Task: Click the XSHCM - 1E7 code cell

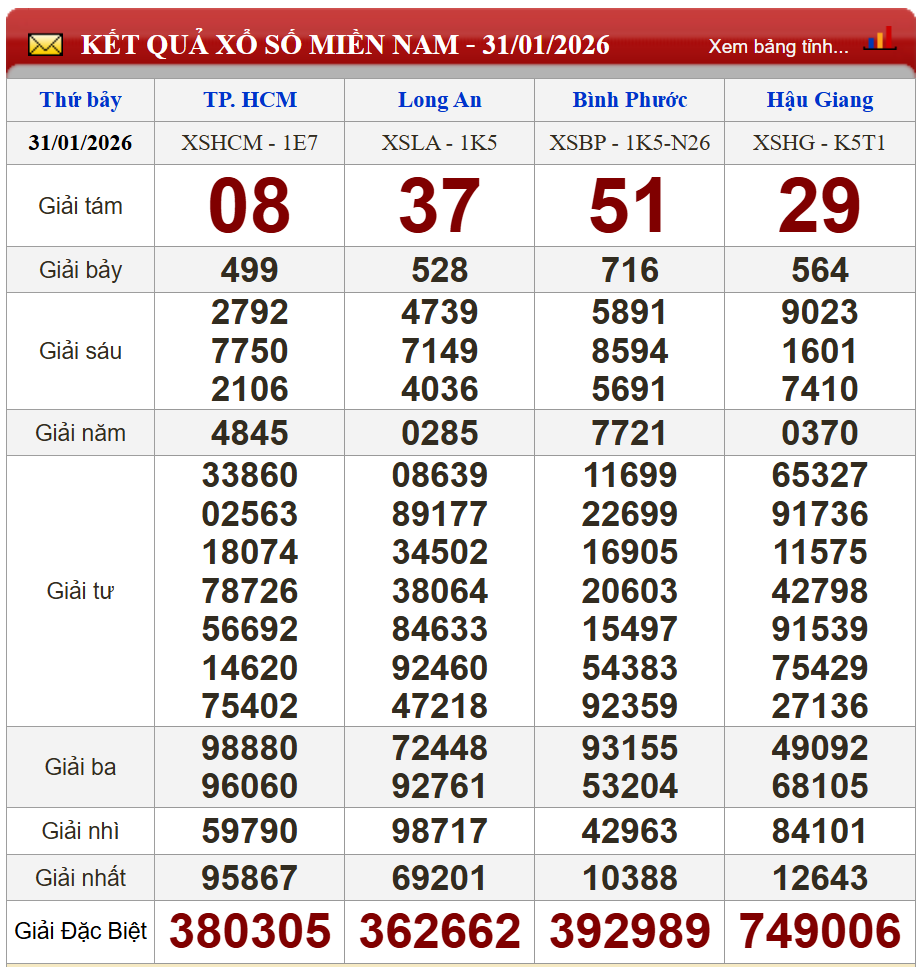Action: tap(250, 143)
